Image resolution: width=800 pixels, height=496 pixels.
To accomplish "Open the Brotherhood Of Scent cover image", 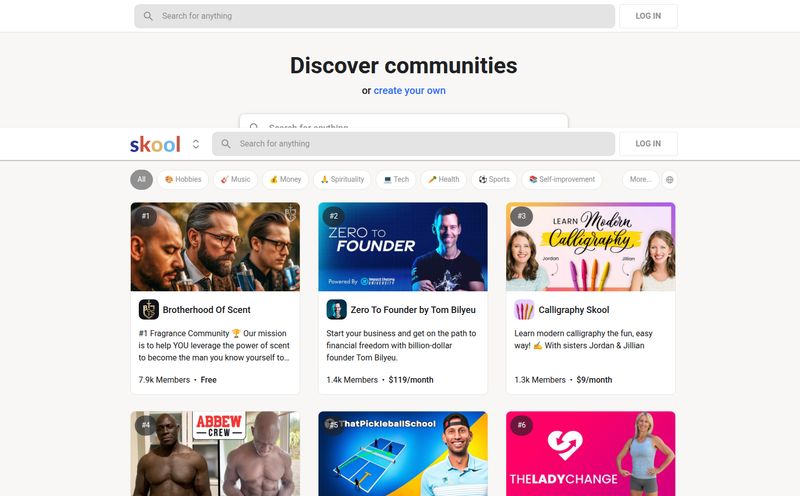I will (215, 247).
